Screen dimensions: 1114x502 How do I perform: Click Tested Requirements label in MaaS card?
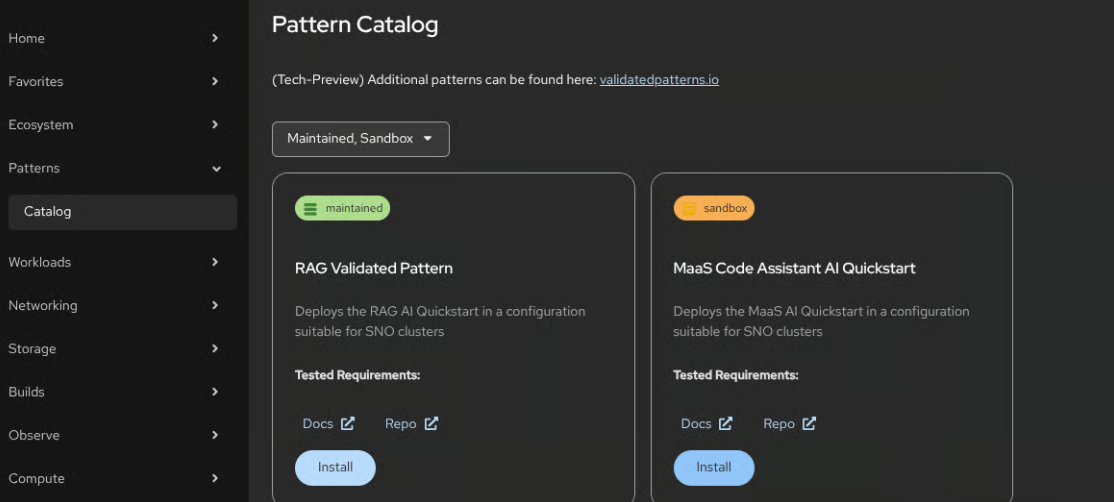point(736,375)
